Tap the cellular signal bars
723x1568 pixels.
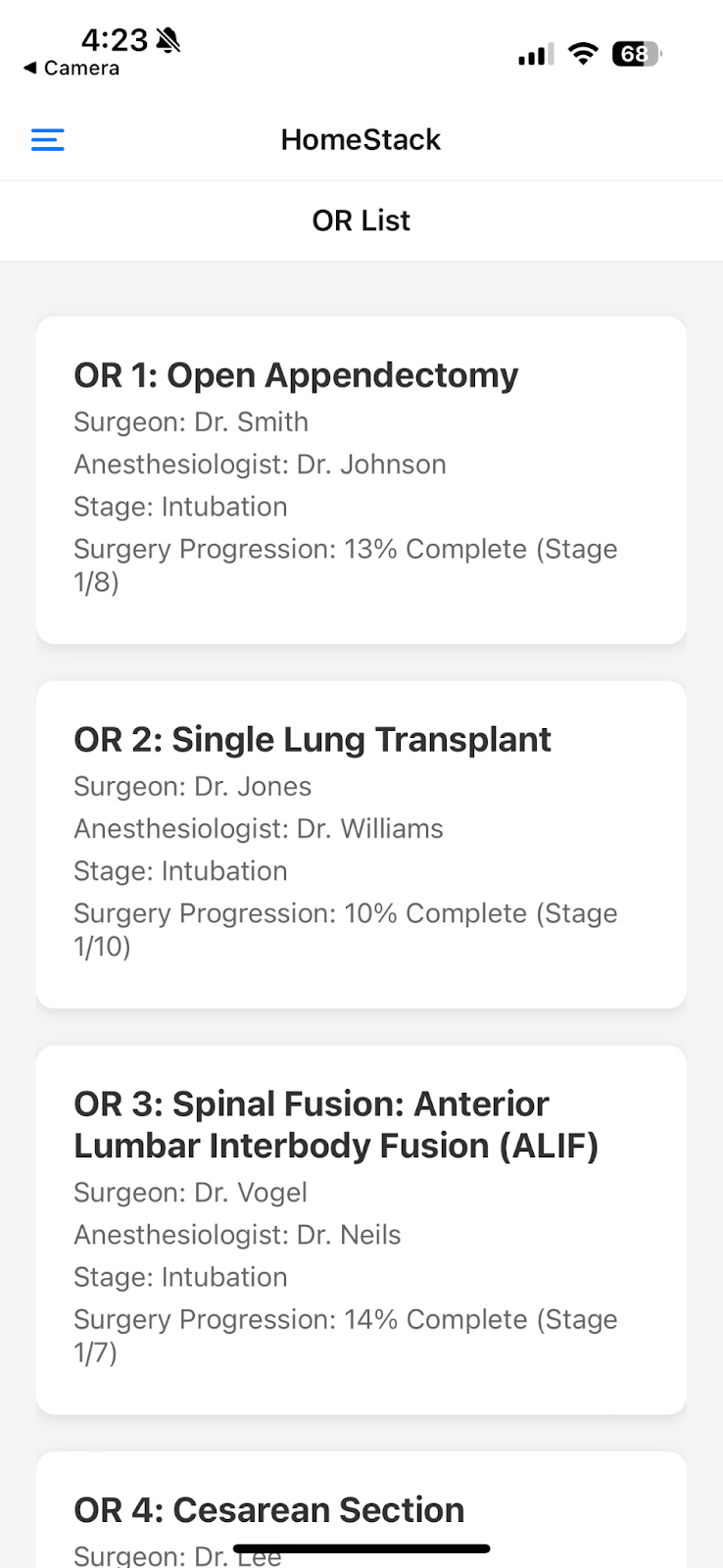pyautogui.click(x=535, y=55)
